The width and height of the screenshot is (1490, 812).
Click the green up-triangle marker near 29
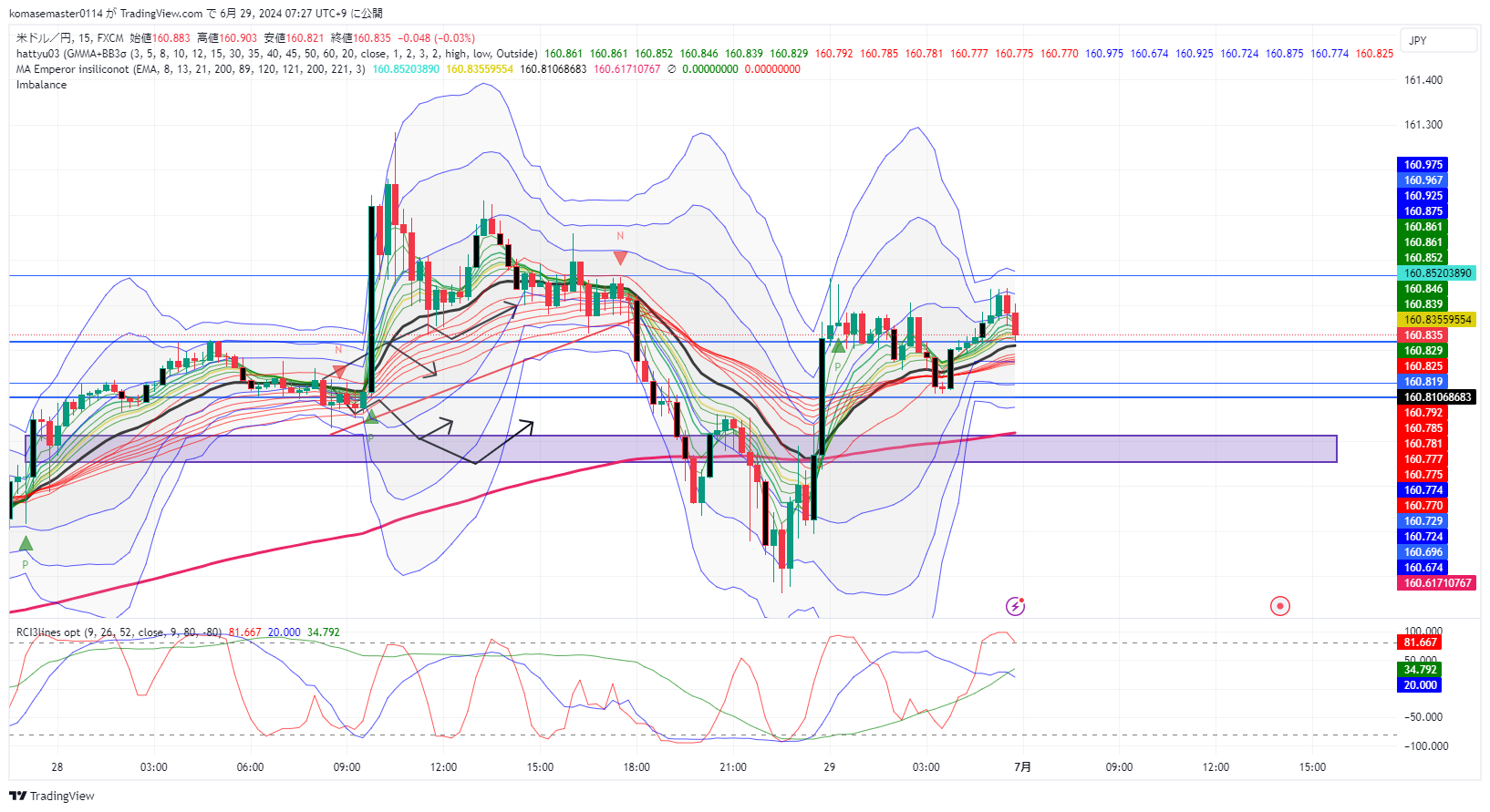click(838, 345)
